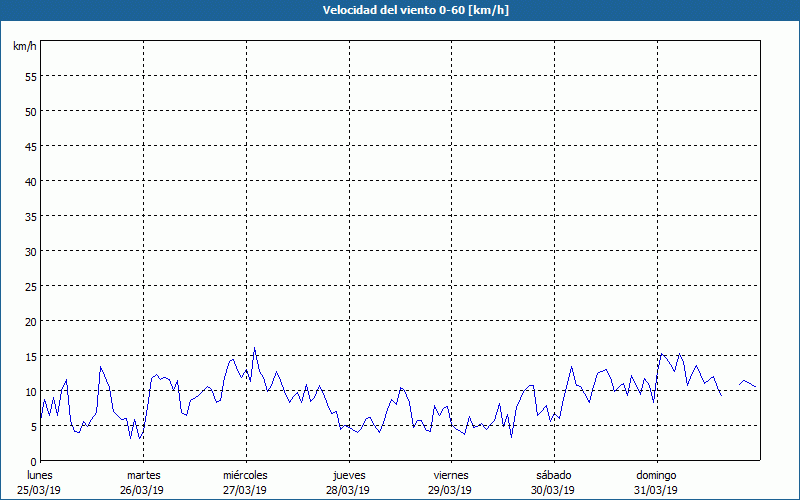Click the isolated line segment at the chart's far right
The width and height of the screenshot is (800, 500).
point(747,383)
